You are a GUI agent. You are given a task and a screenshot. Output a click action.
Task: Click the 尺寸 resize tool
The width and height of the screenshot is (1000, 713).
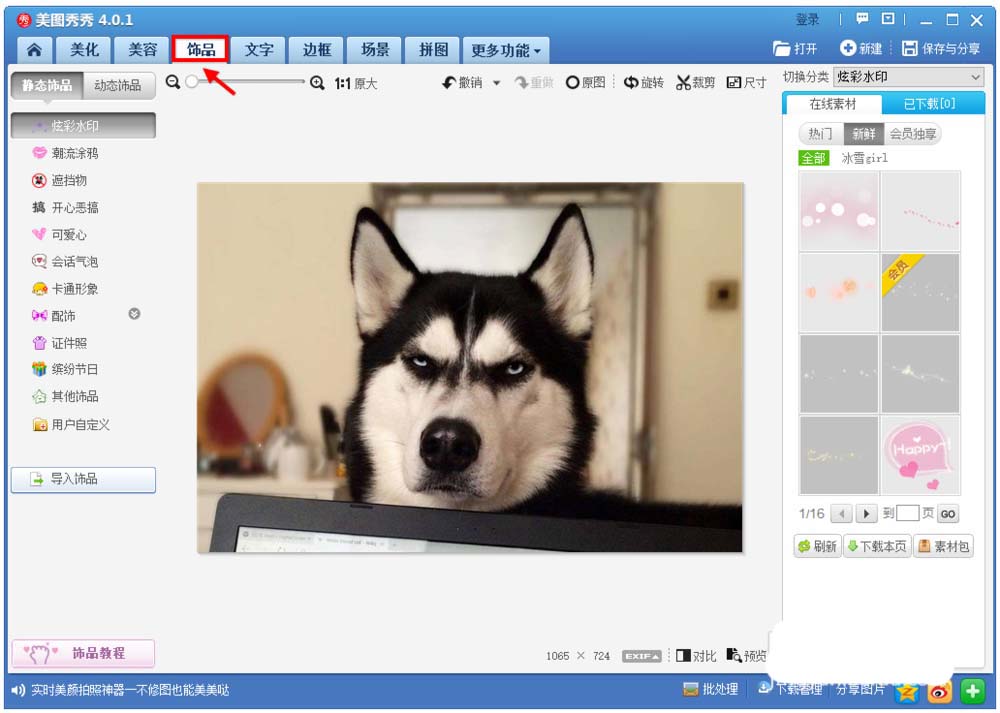pyautogui.click(x=747, y=83)
